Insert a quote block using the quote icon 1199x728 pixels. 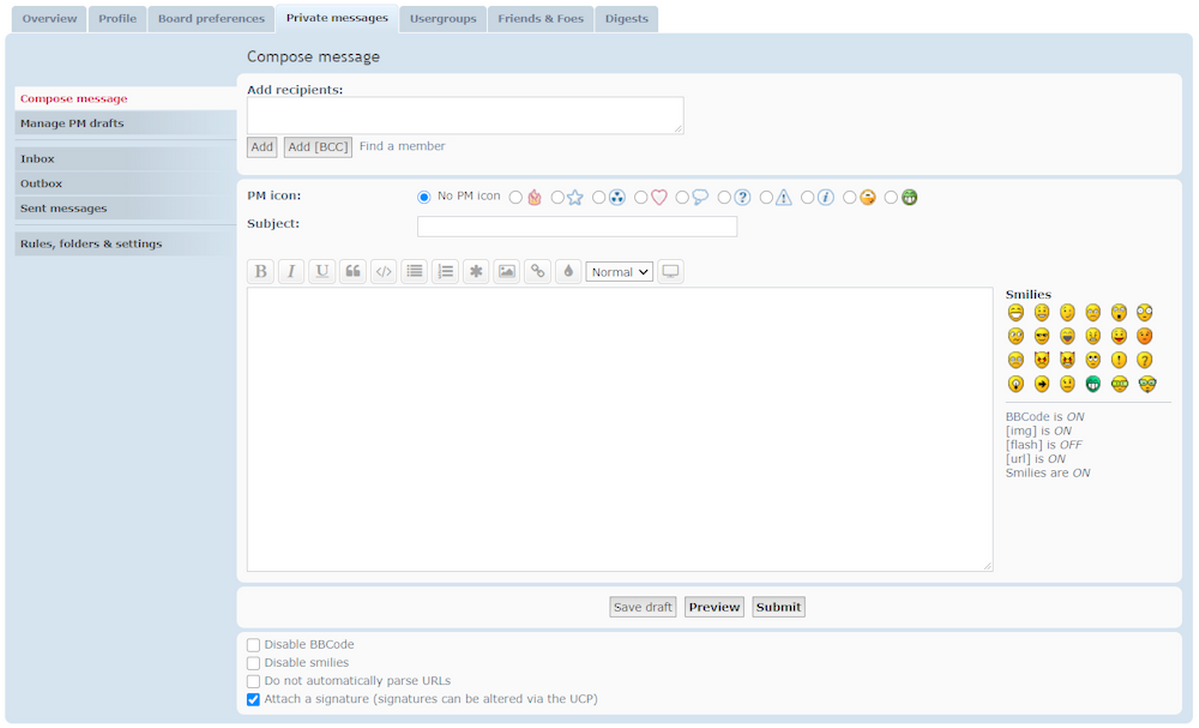pyautogui.click(x=353, y=271)
